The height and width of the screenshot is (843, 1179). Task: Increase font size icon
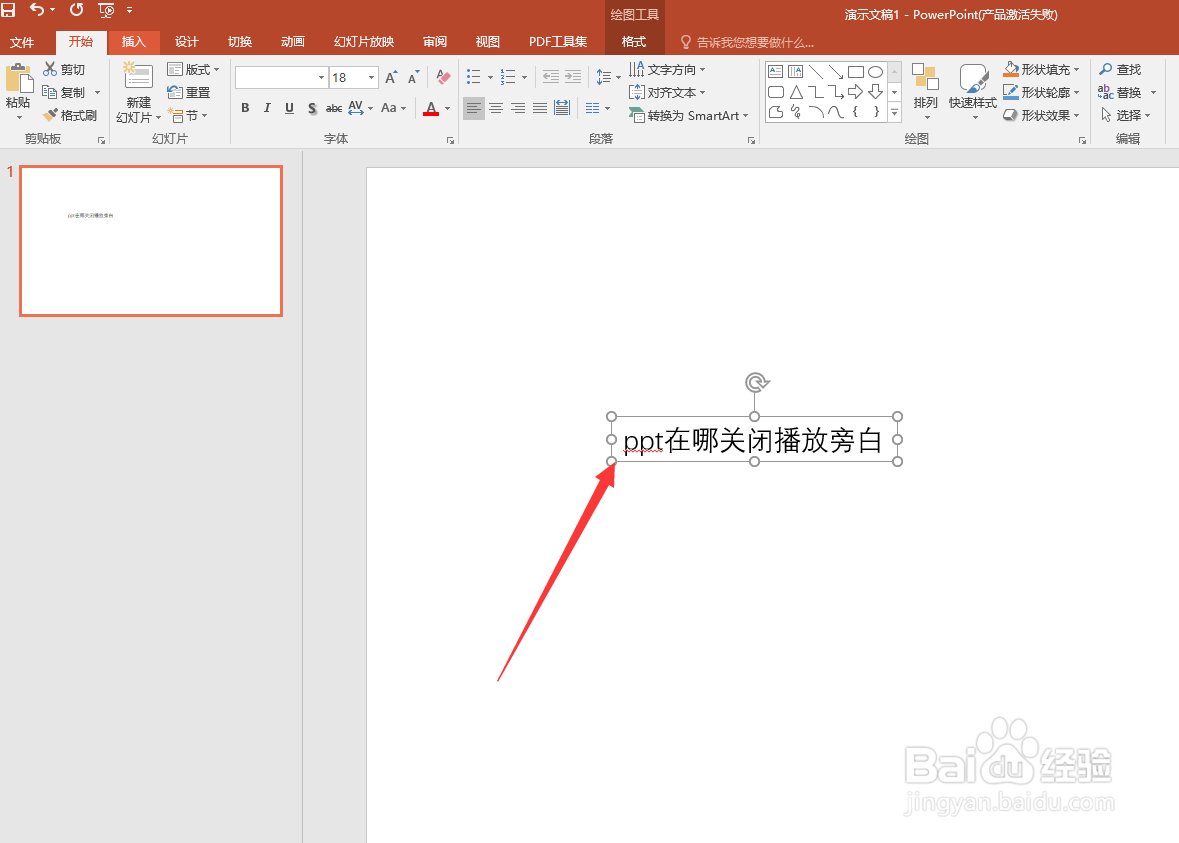coord(391,77)
